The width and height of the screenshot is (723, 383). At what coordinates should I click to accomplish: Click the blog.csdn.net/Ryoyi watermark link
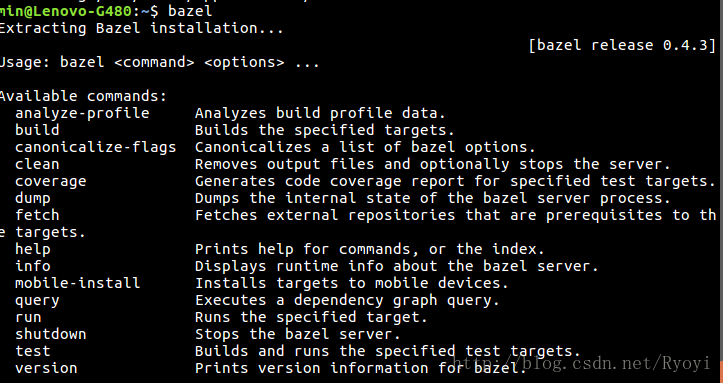coord(582,363)
